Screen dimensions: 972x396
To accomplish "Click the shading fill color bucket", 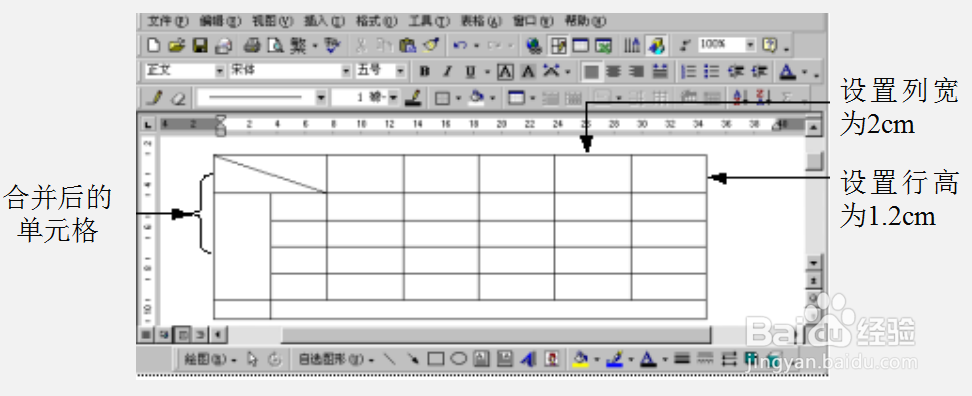I will click(477, 97).
